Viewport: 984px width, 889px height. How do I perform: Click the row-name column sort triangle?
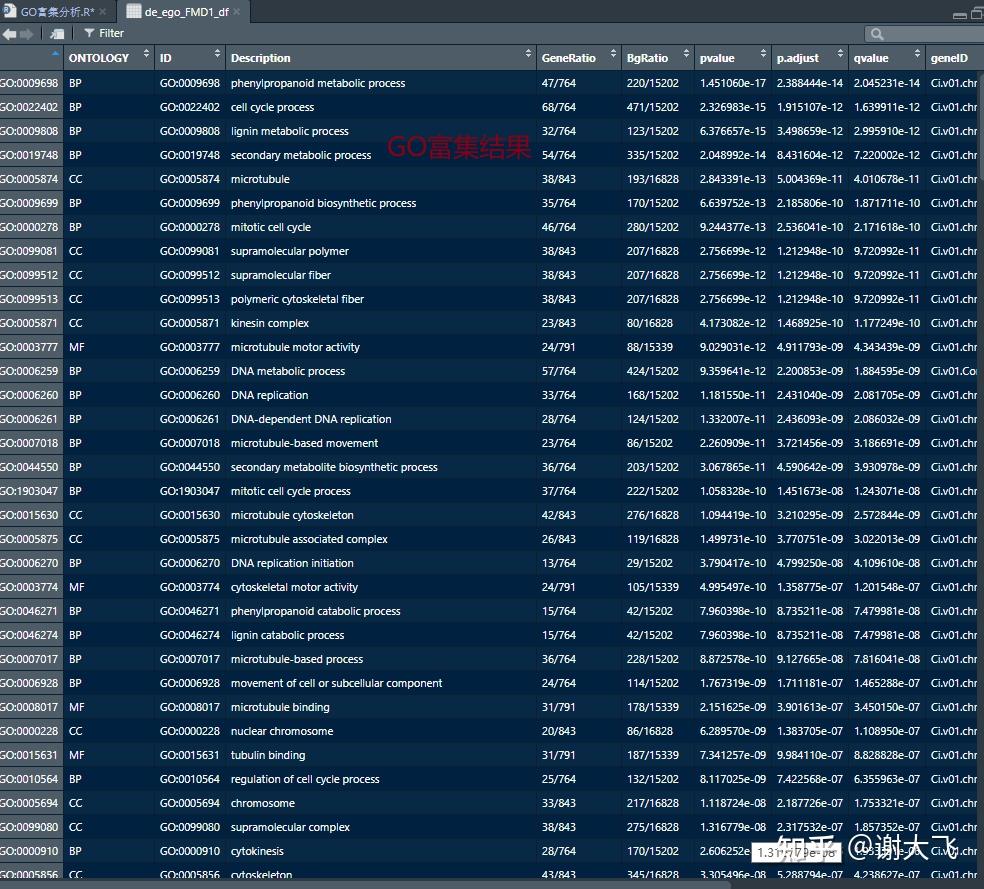coord(55,53)
